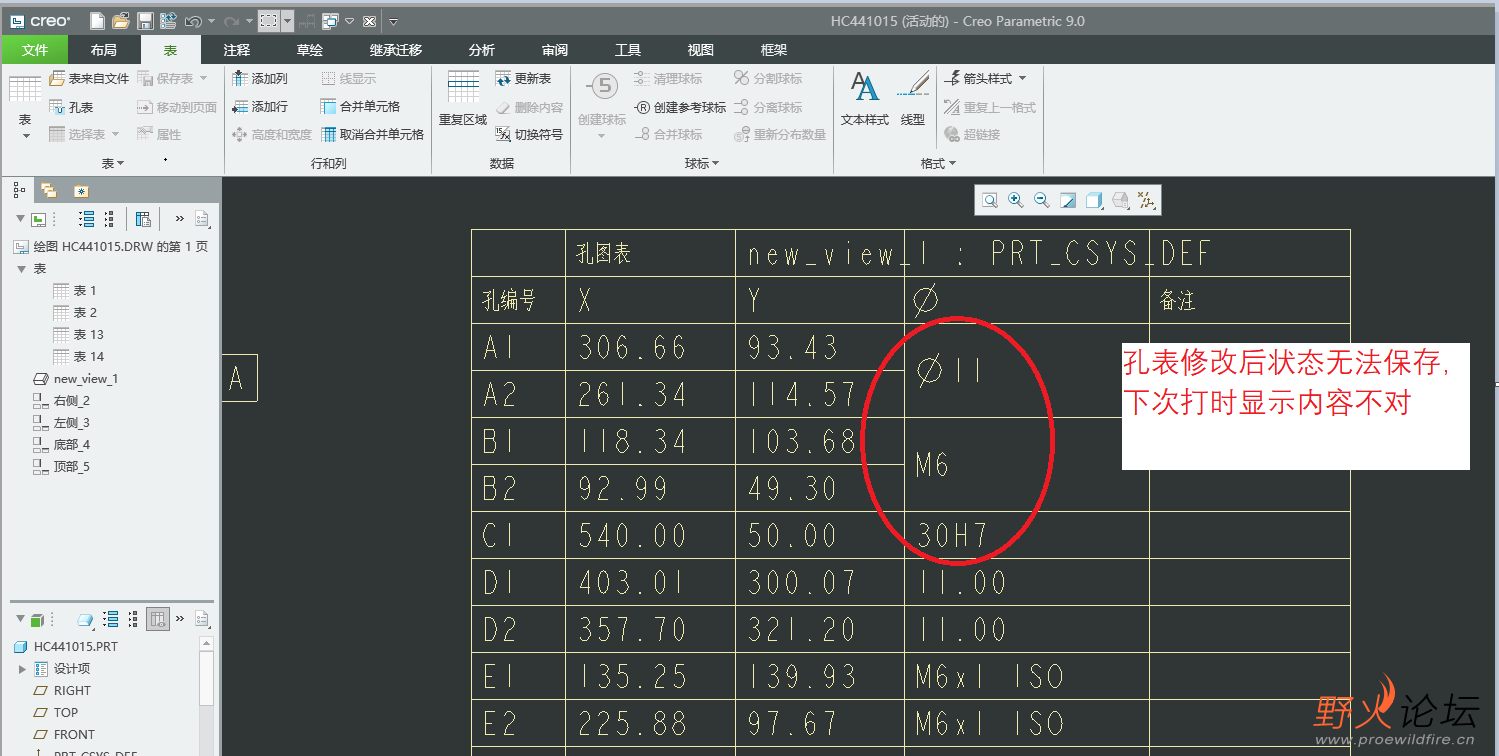Click Refit zoom icon in graphics toolbar
Viewport: 1499px width, 756px height.
click(989, 201)
